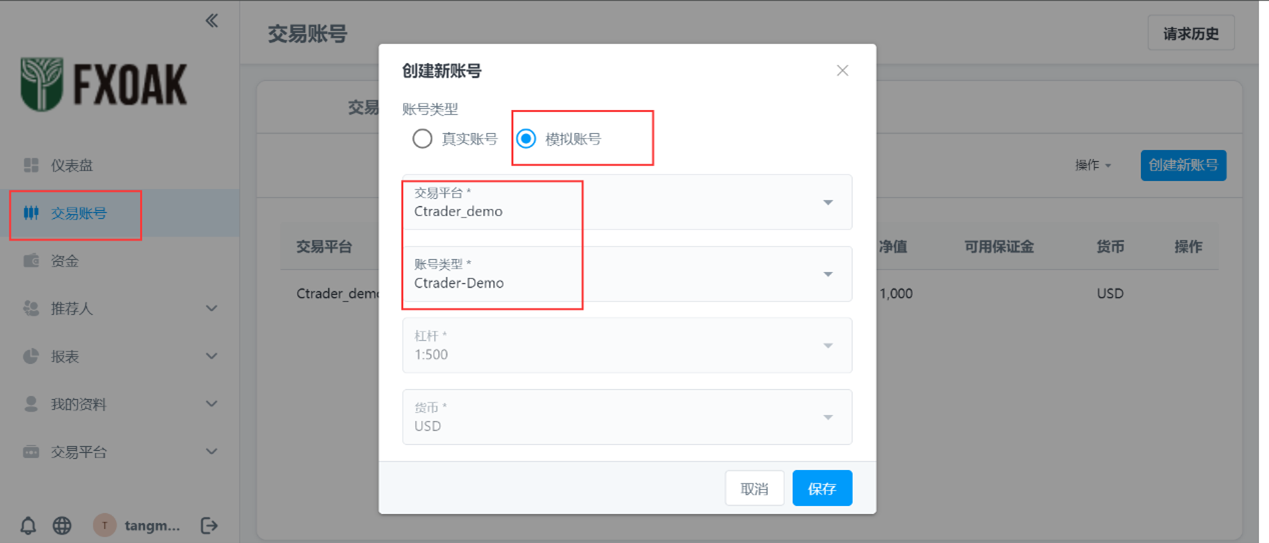The height and width of the screenshot is (543, 1269).
Task: Open the 账号类型 Ctrader-Demo dropdown
Action: click(627, 274)
